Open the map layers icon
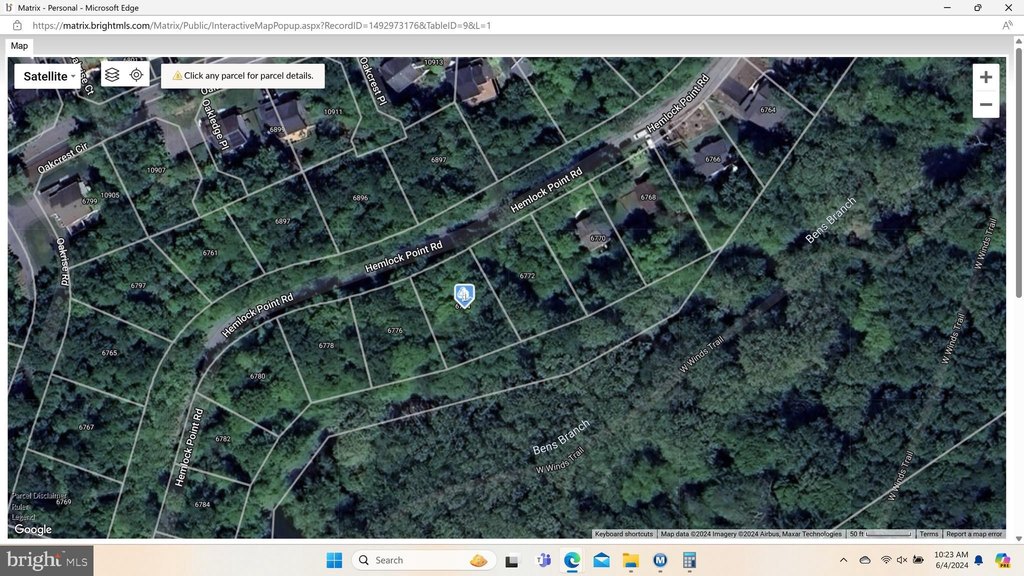Image resolution: width=1024 pixels, height=576 pixels. pyautogui.click(x=112, y=75)
